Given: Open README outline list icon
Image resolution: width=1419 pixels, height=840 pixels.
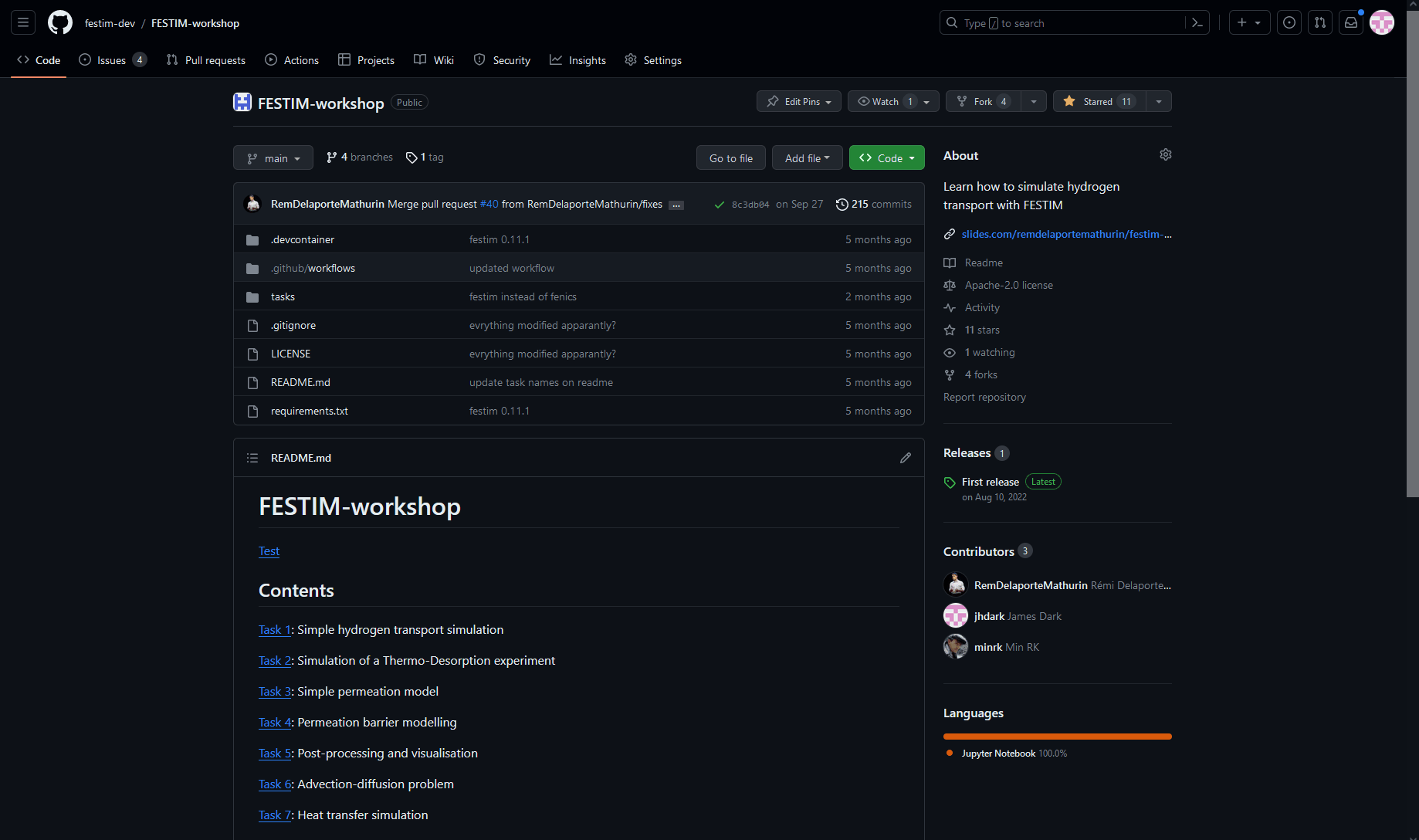Looking at the screenshot, I should 252,458.
